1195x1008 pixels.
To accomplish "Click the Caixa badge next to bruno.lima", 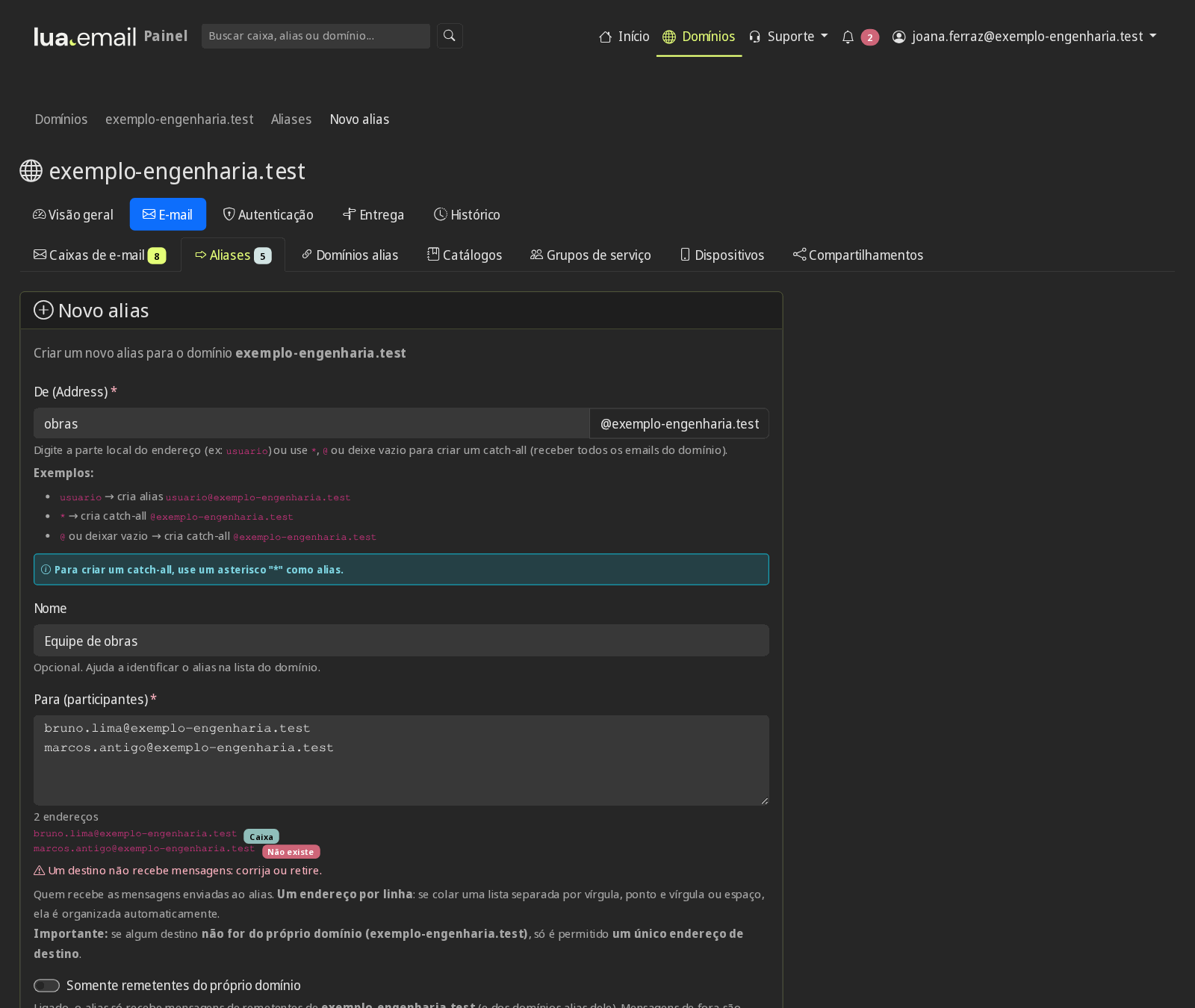I will 261,837.
